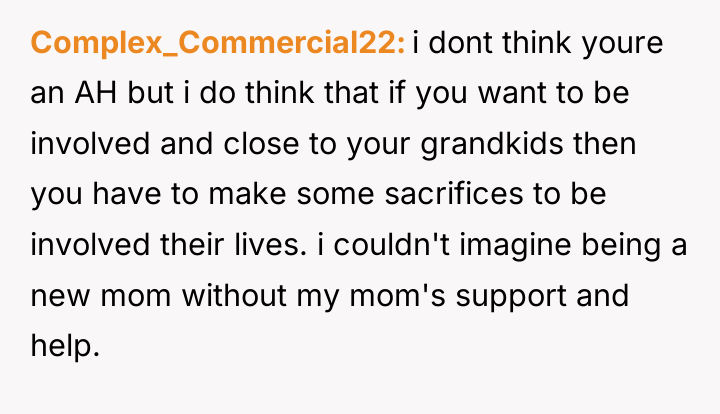Open the Complex_Commercial22 user profile link
This screenshot has height=414, width=720.
click(218, 43)
